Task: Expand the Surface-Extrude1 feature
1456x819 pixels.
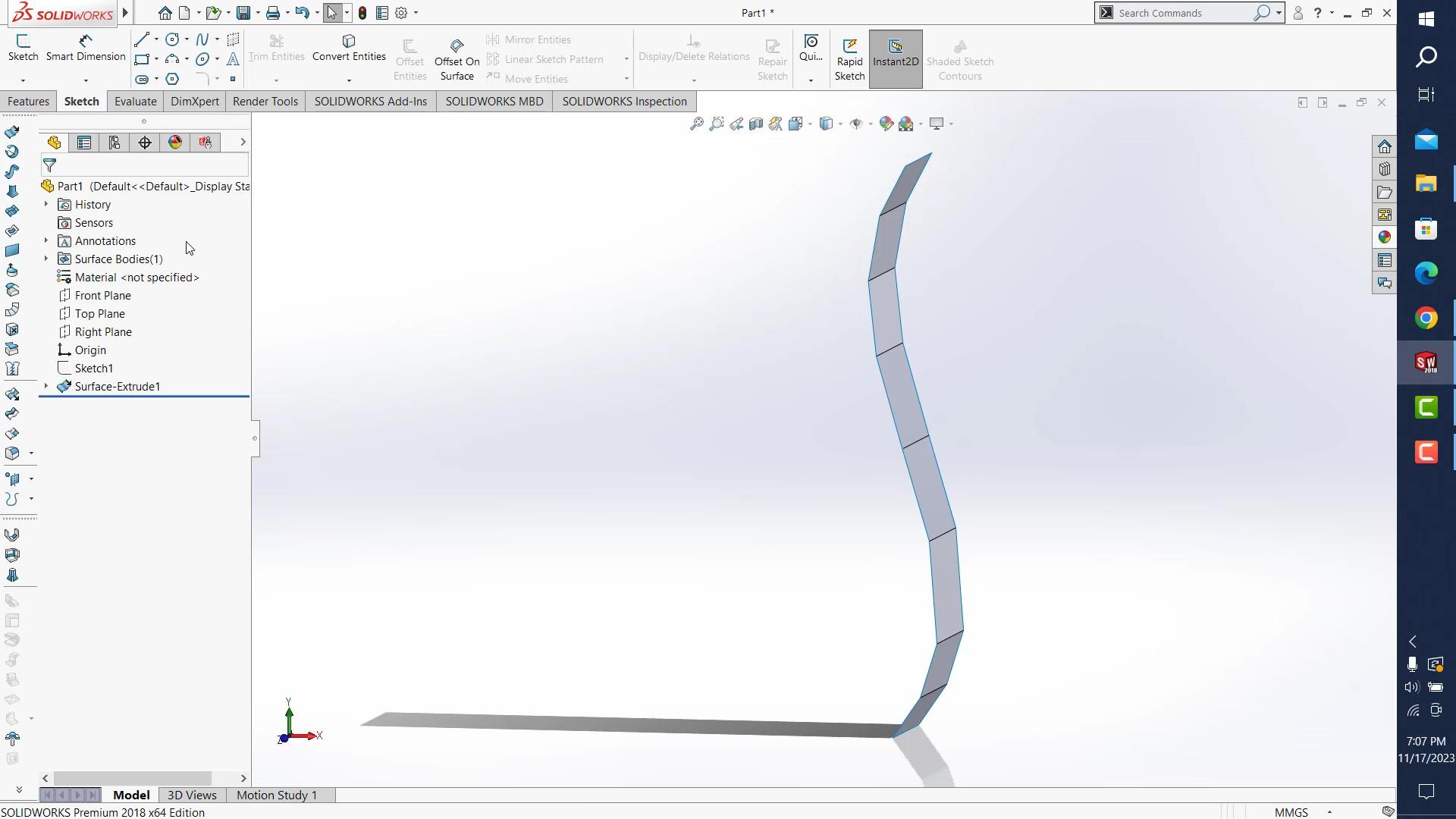Action: click(46, 387)
